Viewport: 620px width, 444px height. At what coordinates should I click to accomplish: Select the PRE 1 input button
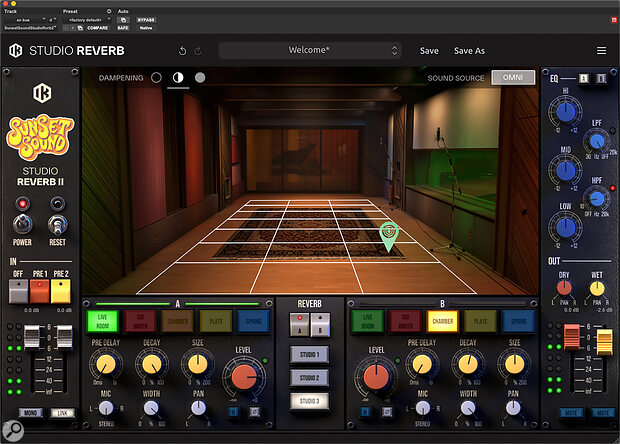40,291
